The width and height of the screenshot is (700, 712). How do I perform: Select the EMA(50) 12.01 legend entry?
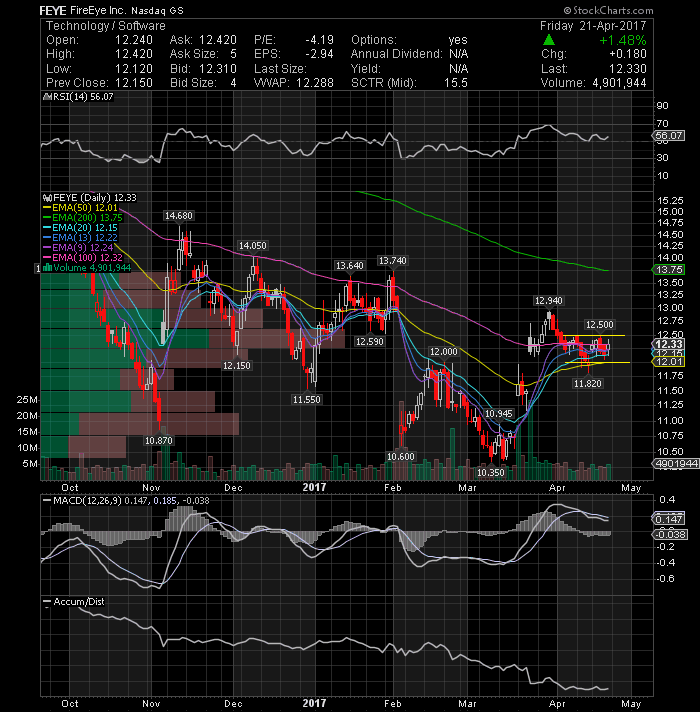(80, 208)
